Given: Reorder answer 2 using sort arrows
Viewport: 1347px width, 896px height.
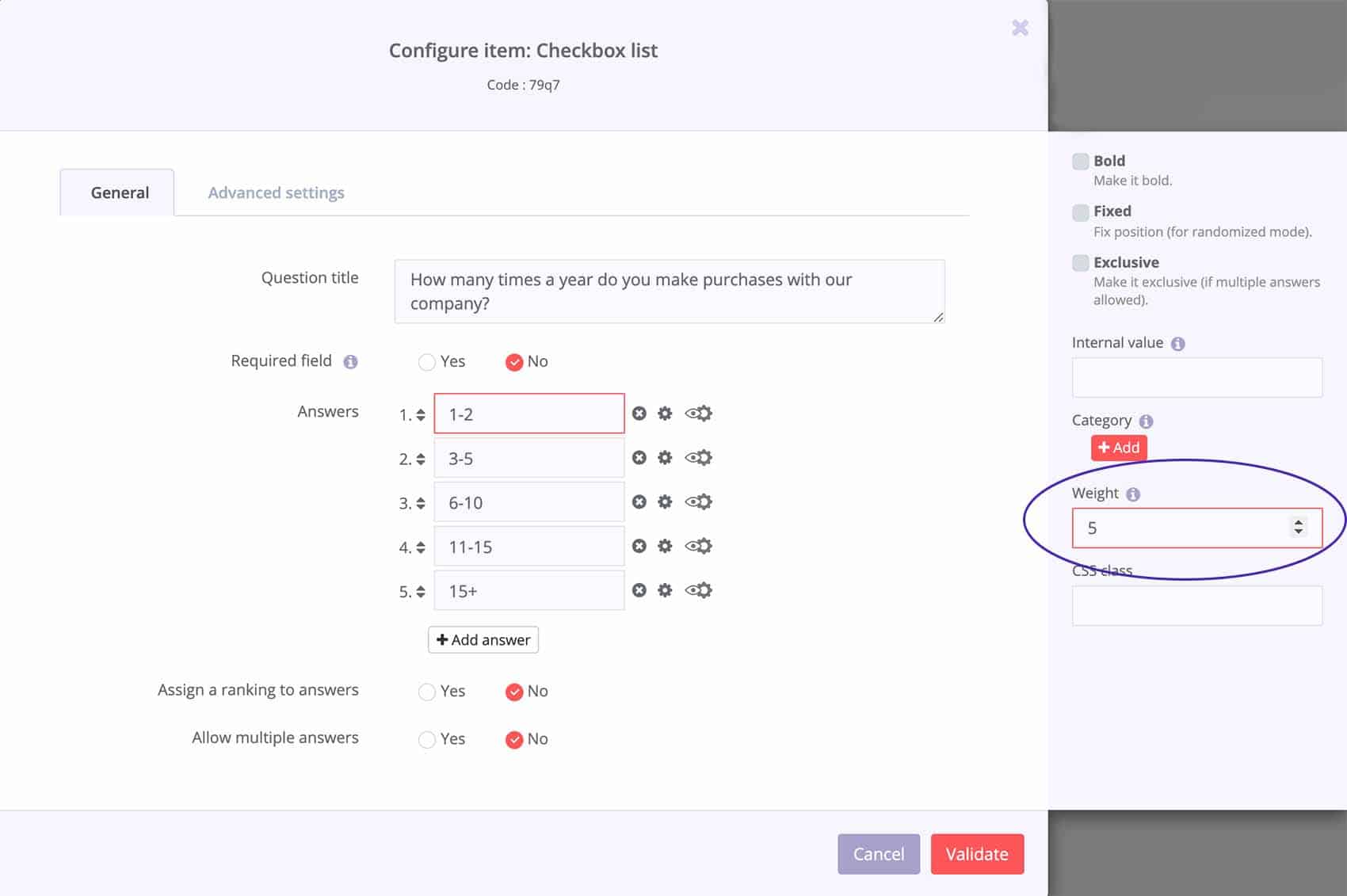Looking at the screenshot, I should (x=421, y=459).
